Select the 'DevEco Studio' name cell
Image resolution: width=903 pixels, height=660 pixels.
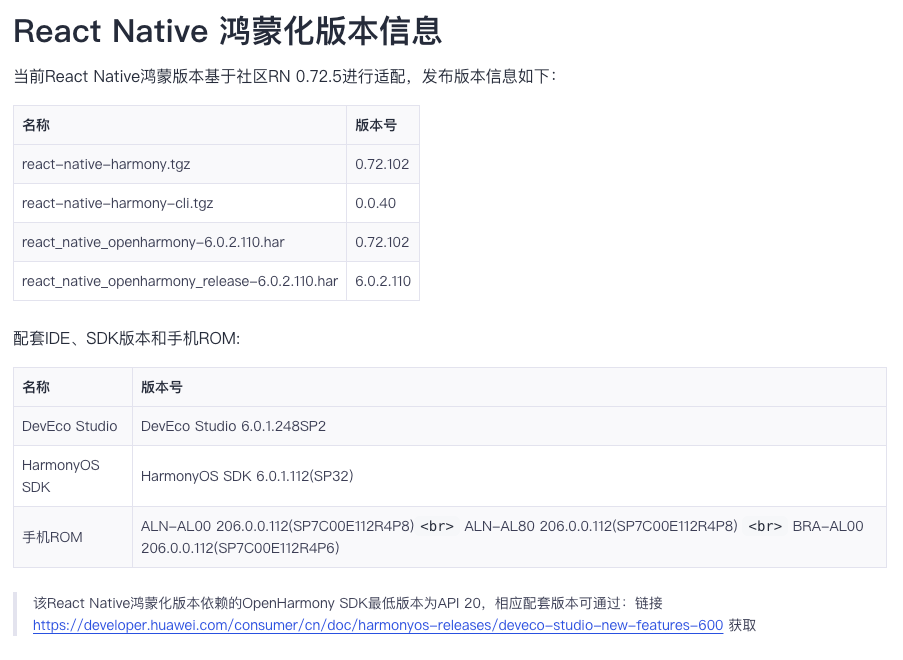coord(73,426)
